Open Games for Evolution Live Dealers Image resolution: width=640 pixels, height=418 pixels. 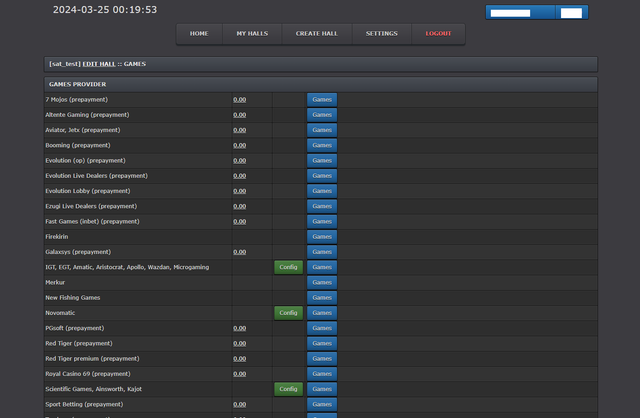pyautogui.click(x=322, y=176)
